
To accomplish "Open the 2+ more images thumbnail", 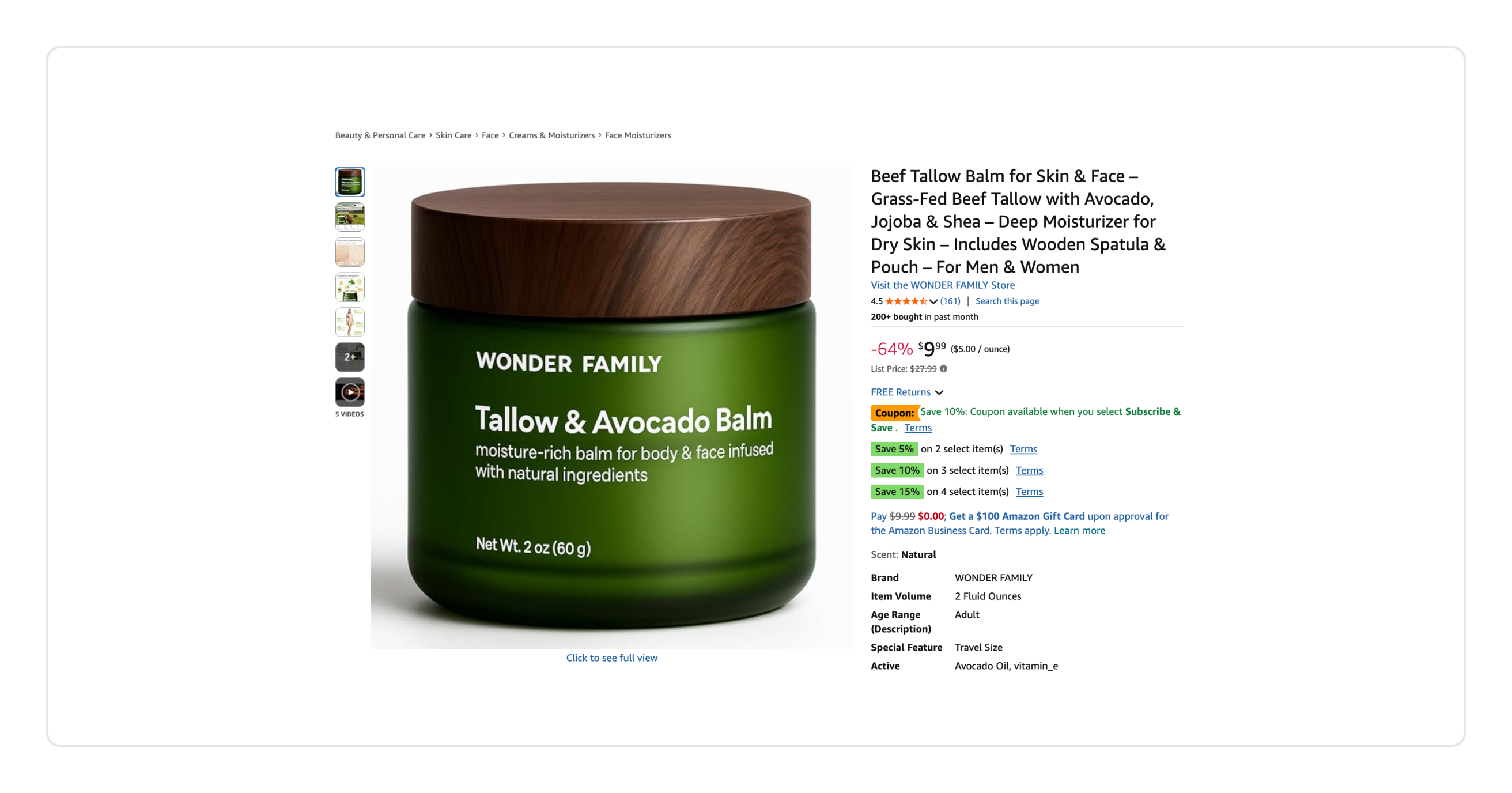I will point(350,357).
